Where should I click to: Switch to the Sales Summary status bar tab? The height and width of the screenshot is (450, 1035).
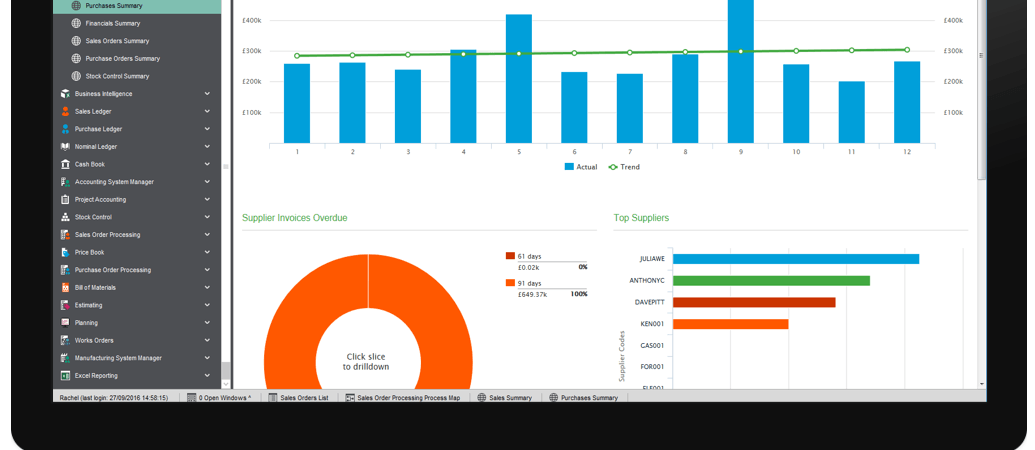(x=505, y=398)
